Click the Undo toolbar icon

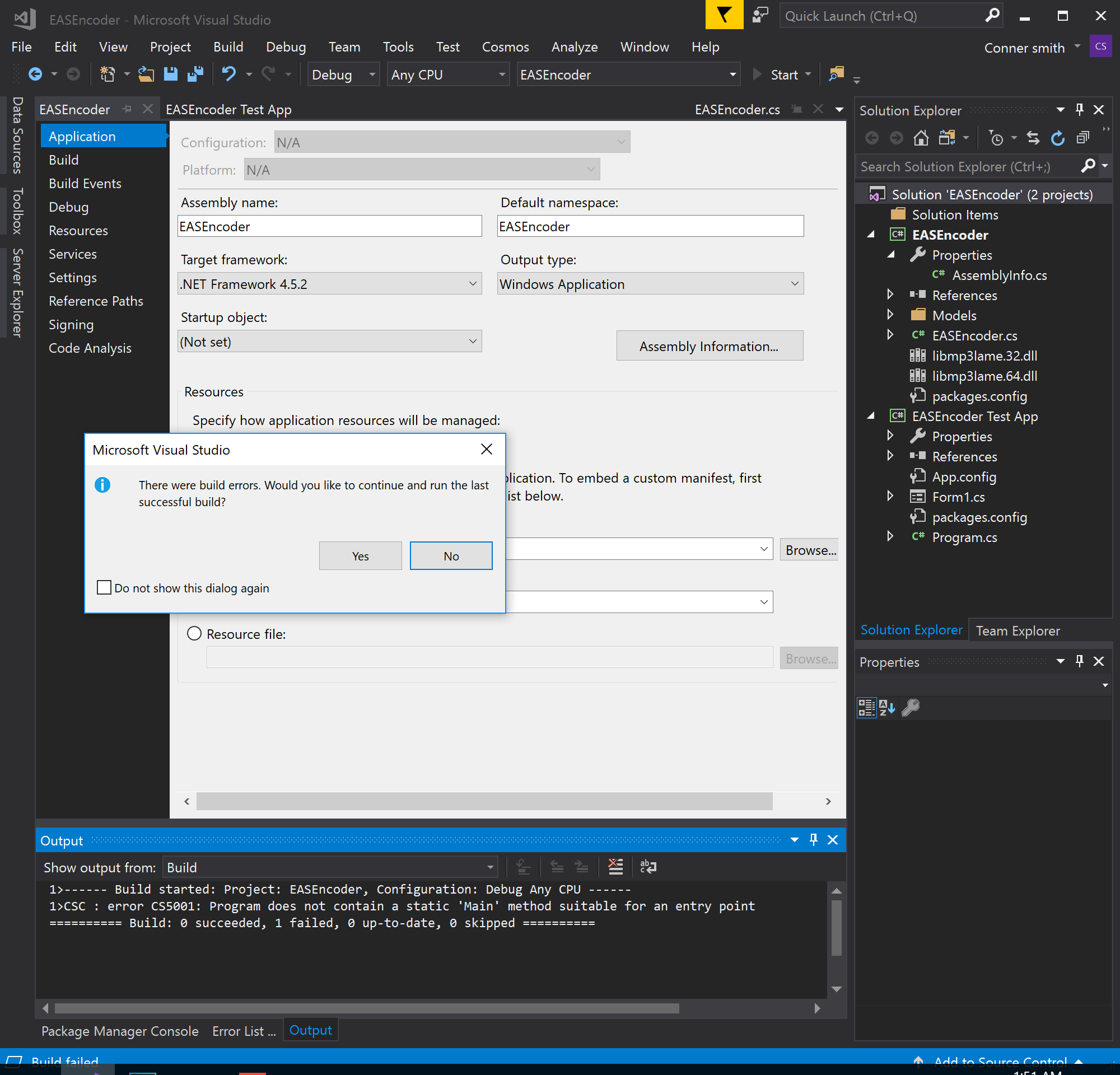click(x=228, y=74)
